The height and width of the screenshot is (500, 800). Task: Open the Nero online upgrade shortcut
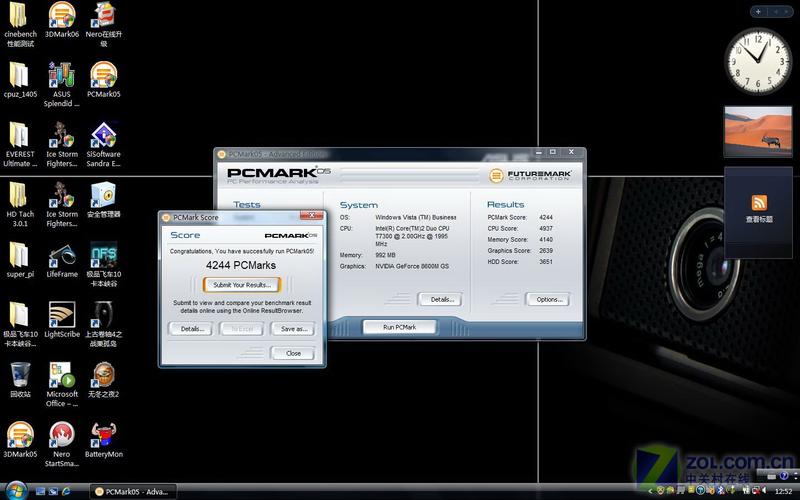tap(104, 24)
